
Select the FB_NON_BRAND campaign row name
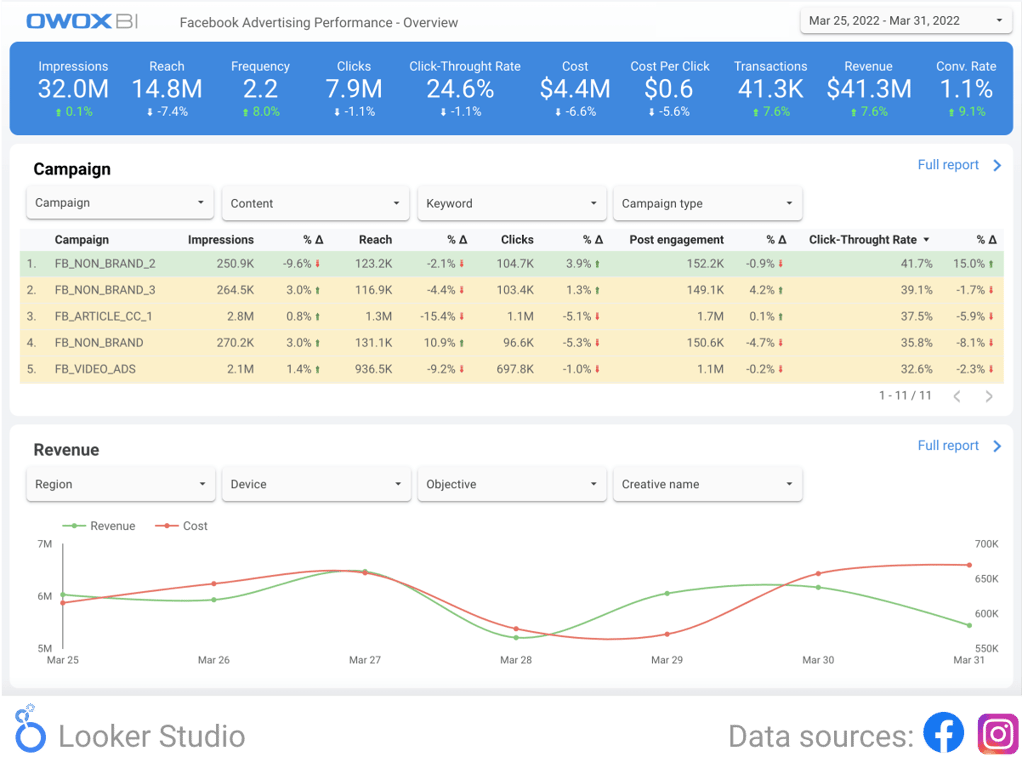point(99,343)
